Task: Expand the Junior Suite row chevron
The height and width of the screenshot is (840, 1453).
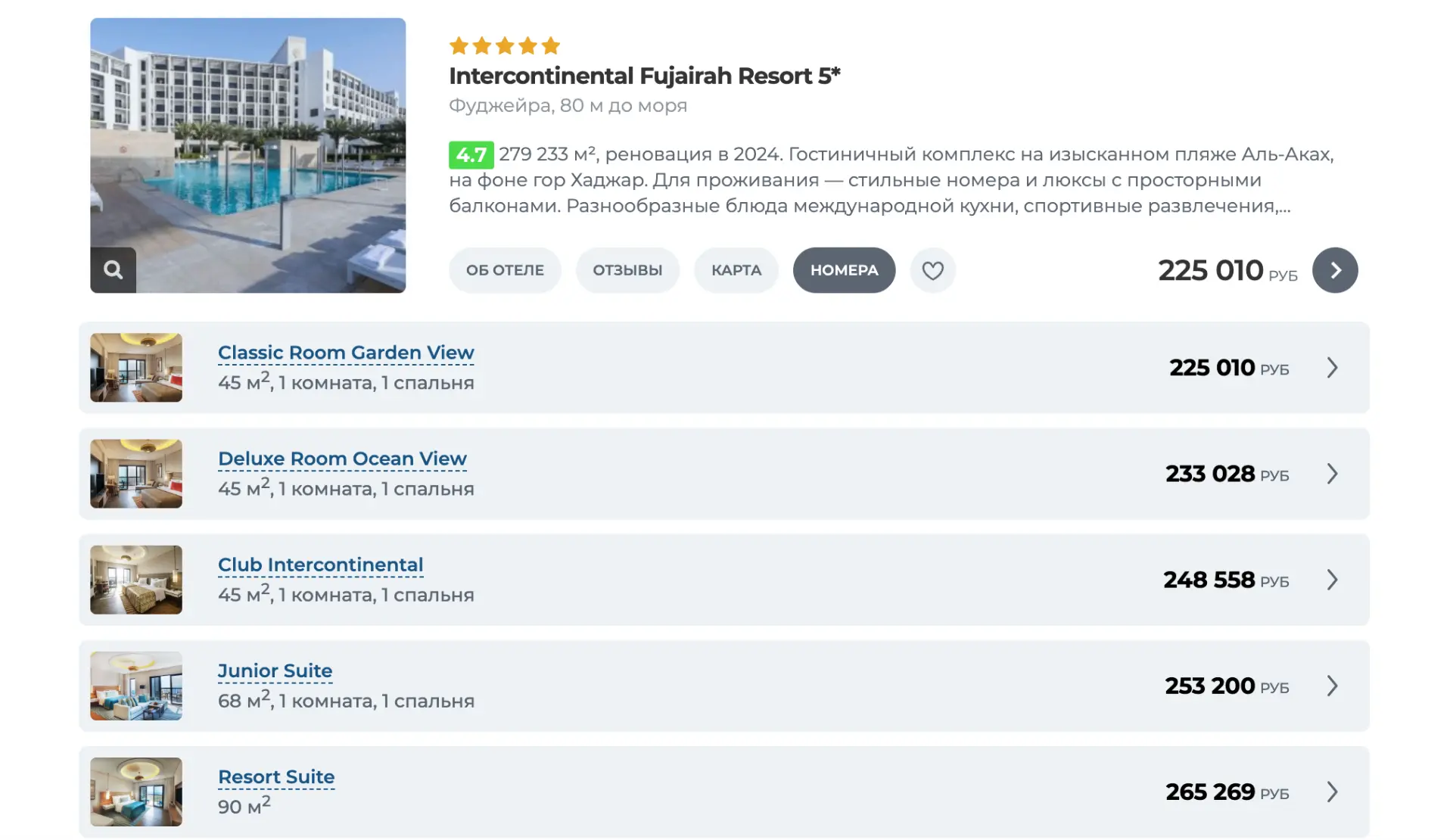Action: (1332, 686)
